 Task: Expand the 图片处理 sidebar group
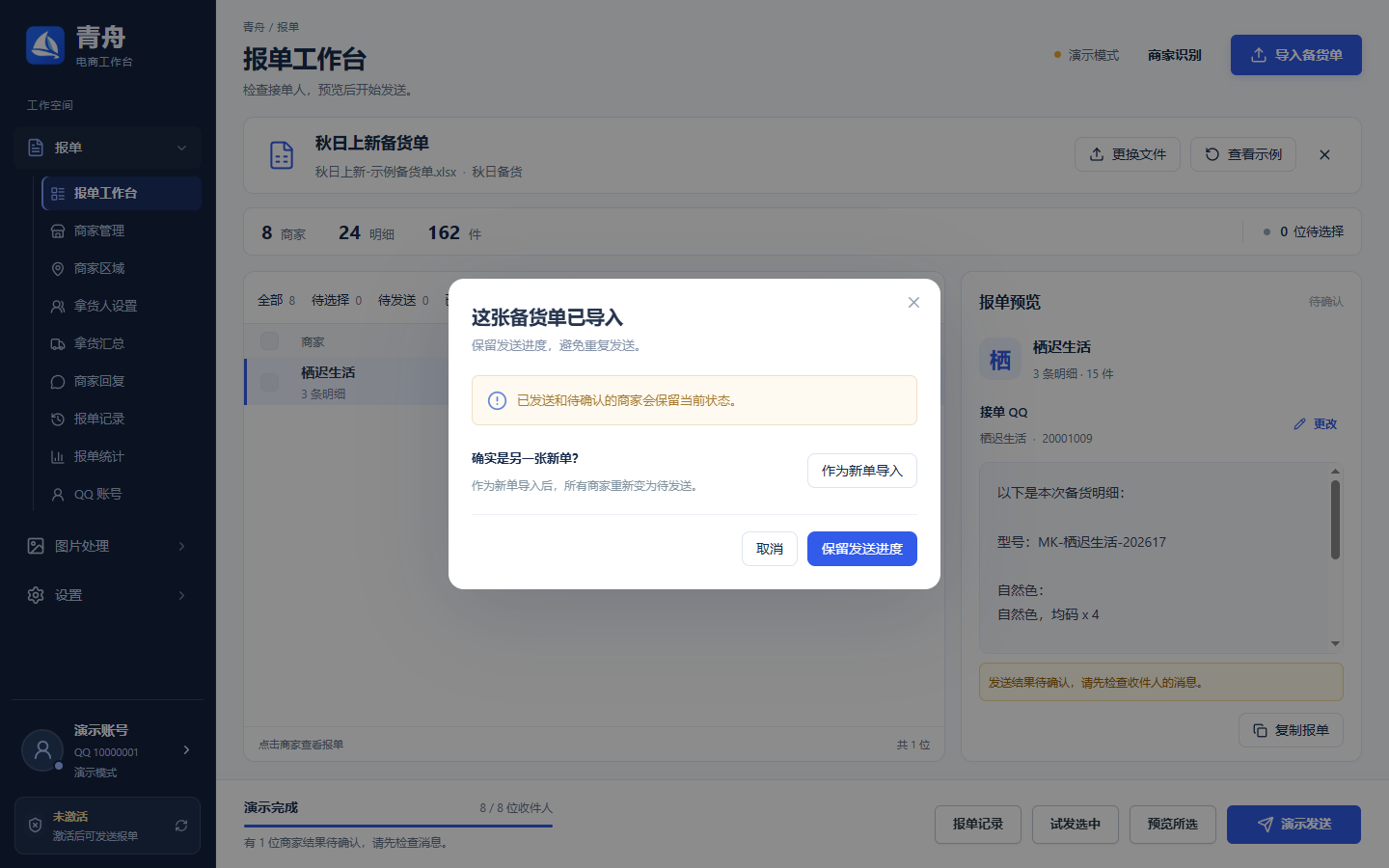coord(107,546)
